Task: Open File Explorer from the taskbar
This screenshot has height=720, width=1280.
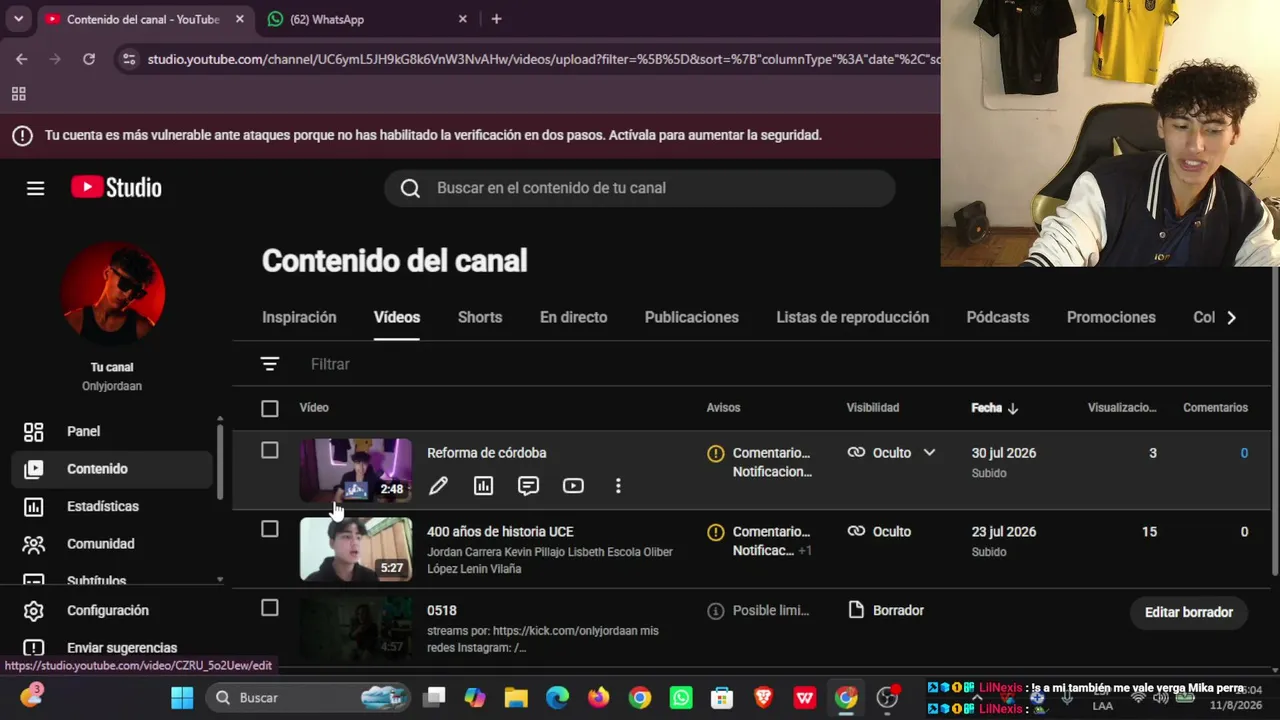Action: (516, 697)
